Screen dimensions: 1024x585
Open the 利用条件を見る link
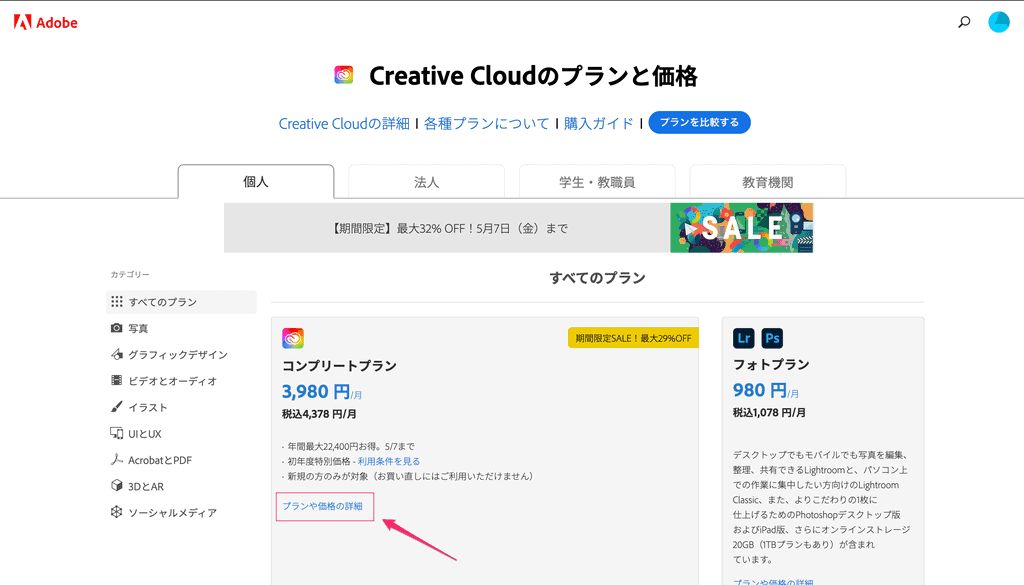[389, 461]
